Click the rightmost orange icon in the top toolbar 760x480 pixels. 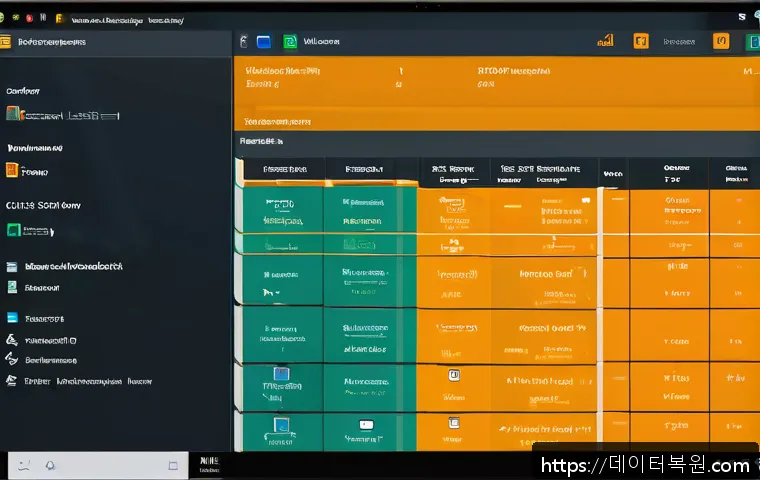click(720, 41)
